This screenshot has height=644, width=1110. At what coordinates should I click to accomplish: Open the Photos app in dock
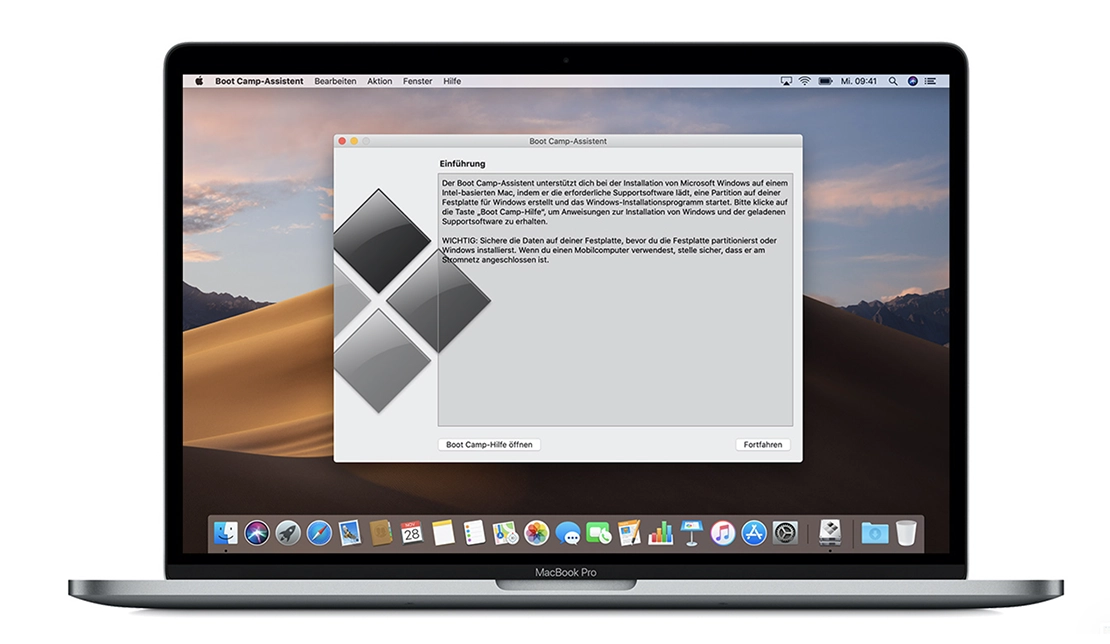(x=537, y=533)
